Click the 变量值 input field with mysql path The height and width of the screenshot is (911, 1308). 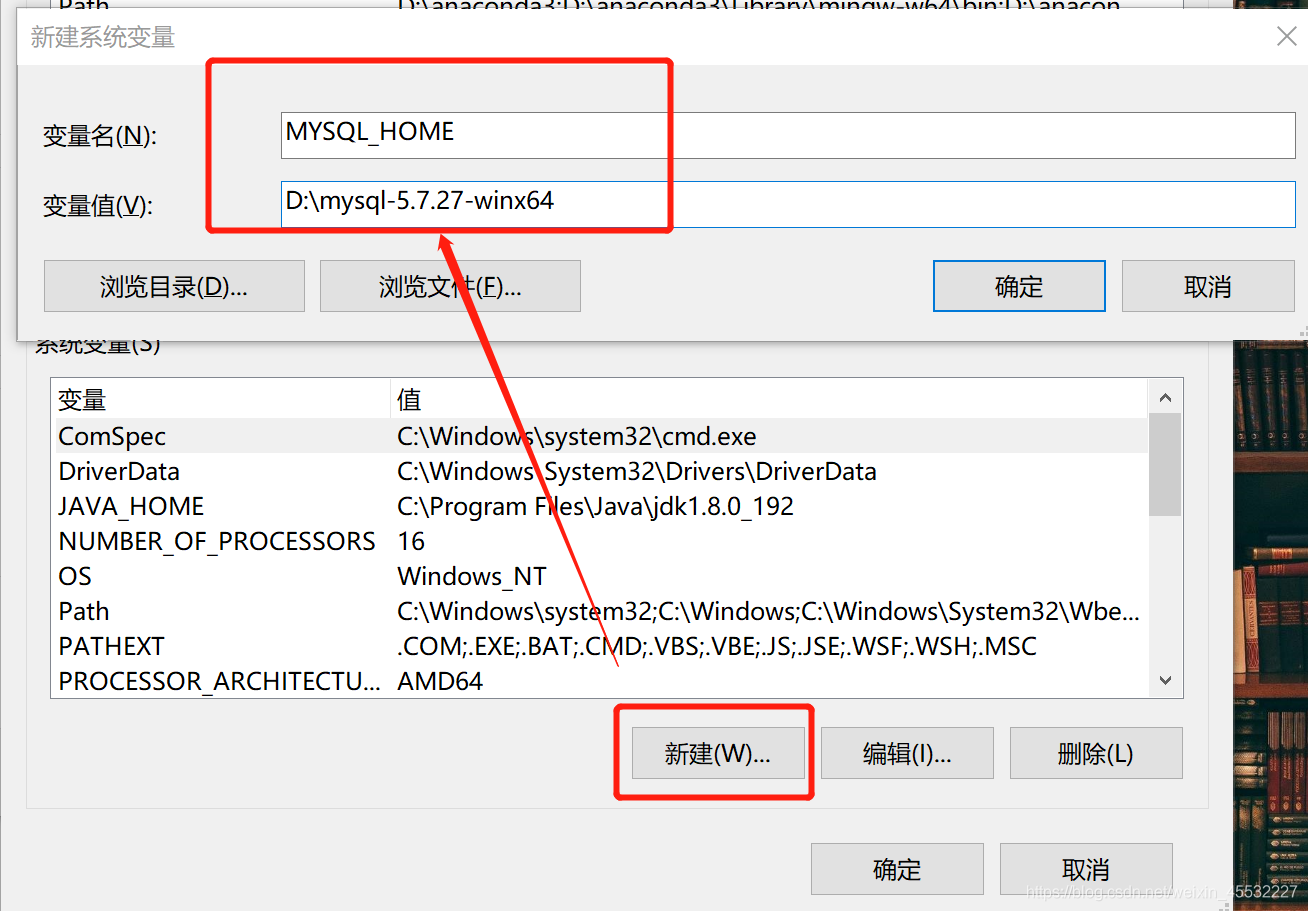click(789, 204)
